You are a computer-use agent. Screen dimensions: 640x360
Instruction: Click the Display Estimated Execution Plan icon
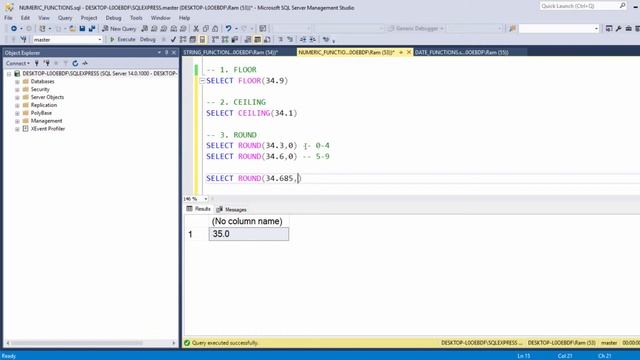tap(183, 40)
